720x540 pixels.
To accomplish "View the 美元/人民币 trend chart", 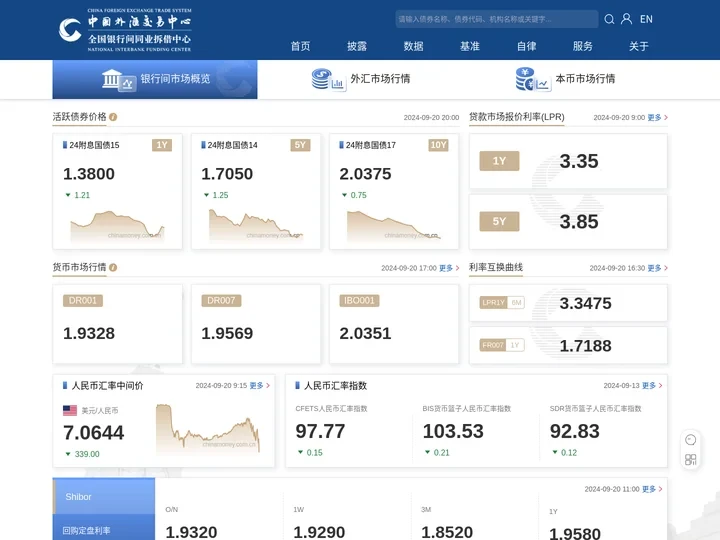I will click(208, 428).
